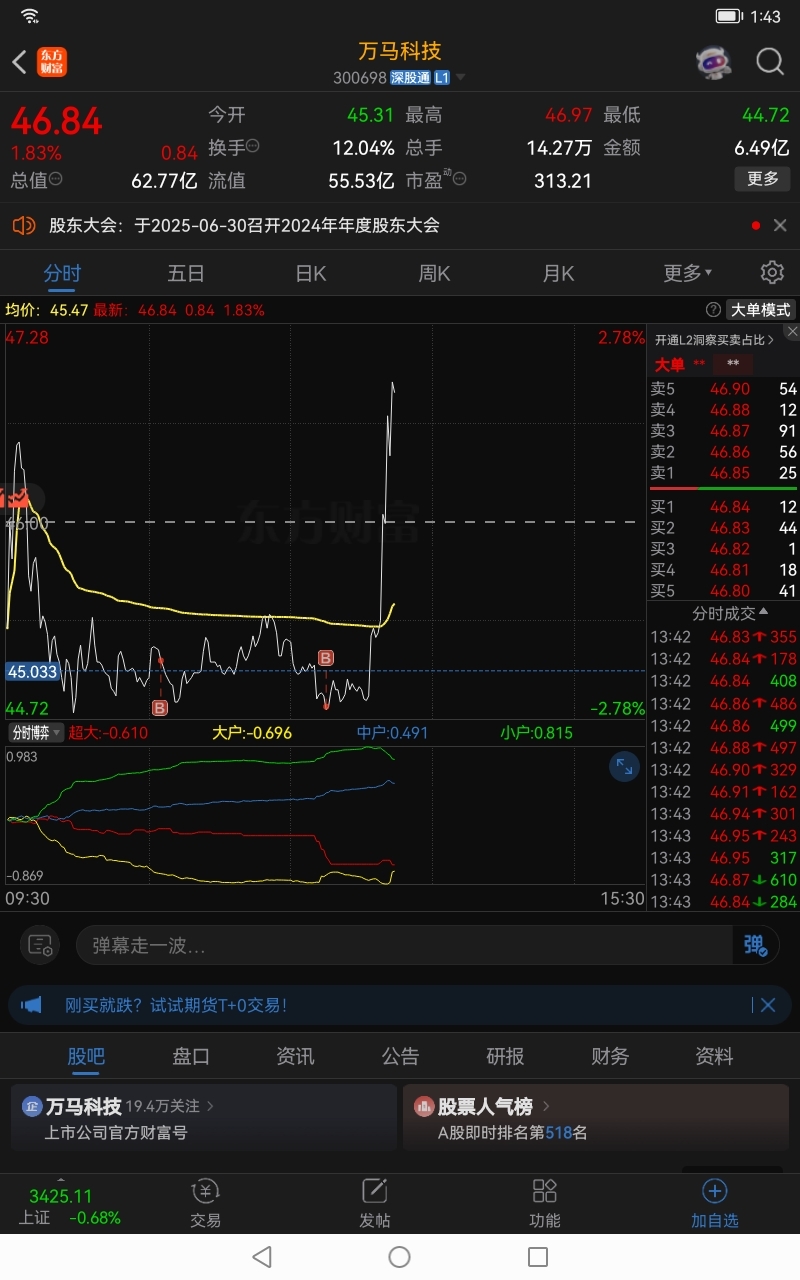This screenshot has height=1280, width=800.
Task: Expand 股票人气榜 chevron
Action: click(x=546, y=1107)
